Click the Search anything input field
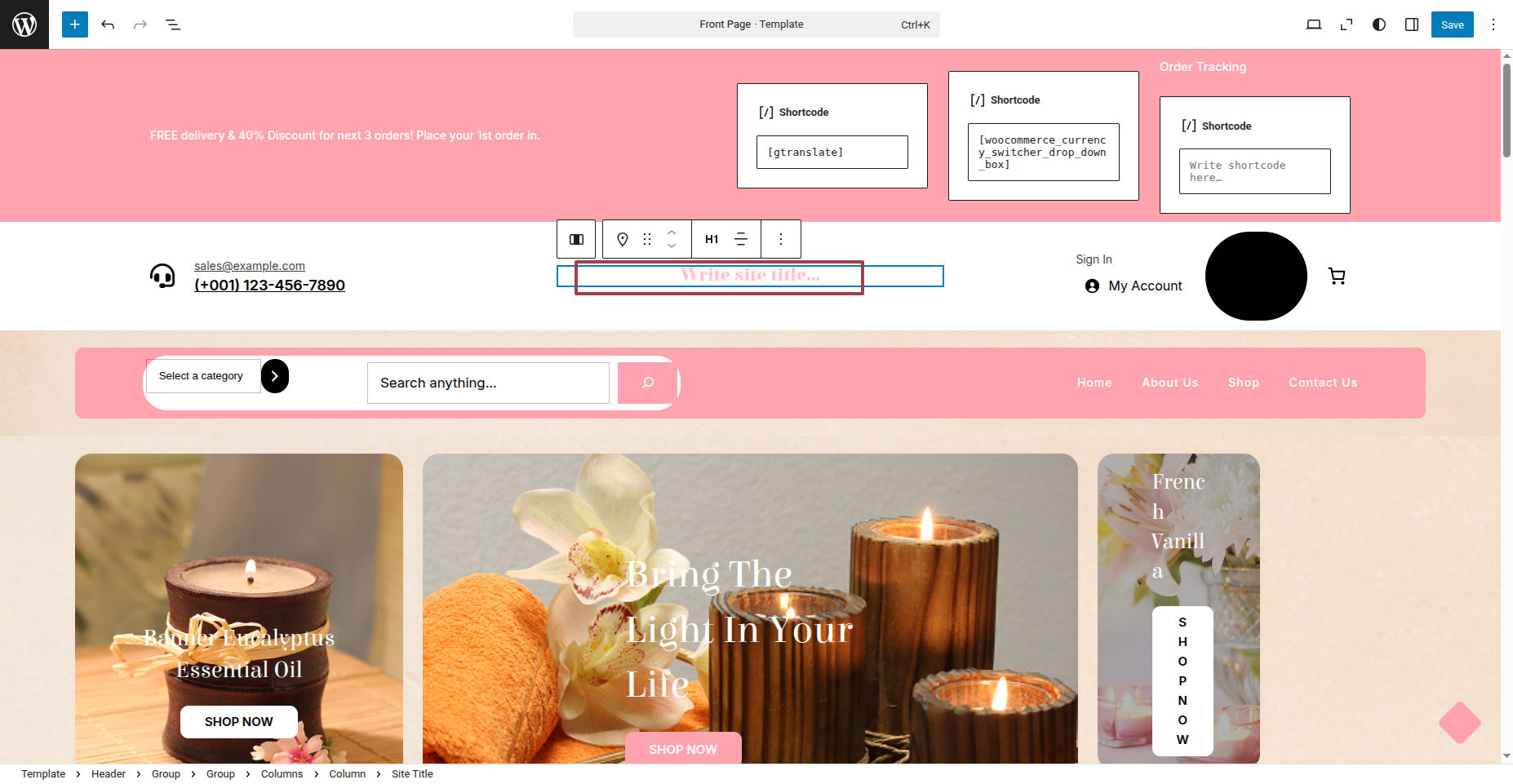Viewport: 1513px width, 784px height. 488,383
